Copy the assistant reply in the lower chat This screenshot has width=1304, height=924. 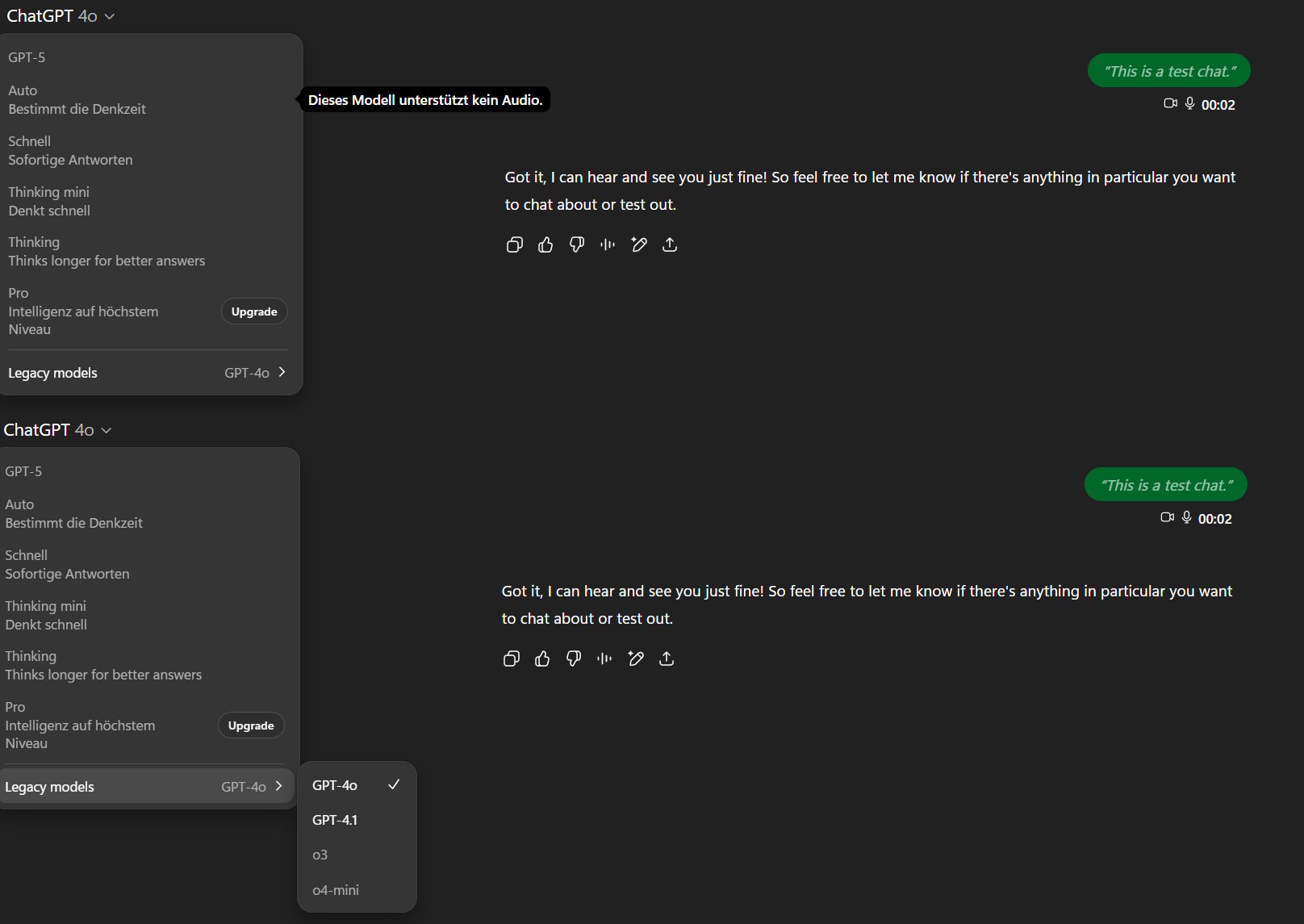click(x=511, y=659)
